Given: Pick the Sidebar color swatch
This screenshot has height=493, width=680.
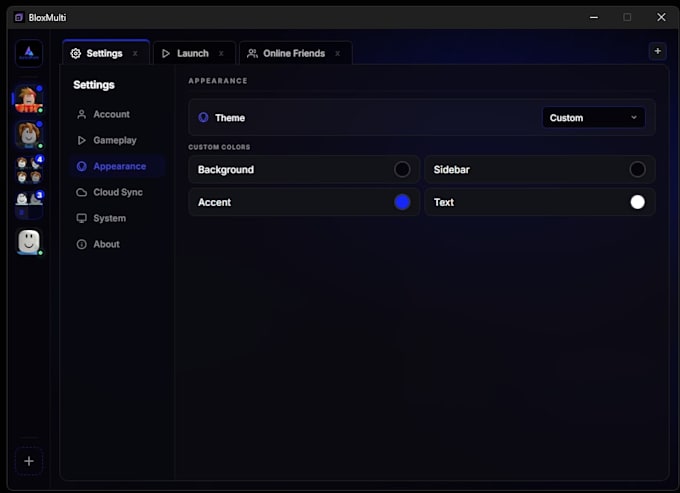Looking at the screenshot, I should pos(637,169).
